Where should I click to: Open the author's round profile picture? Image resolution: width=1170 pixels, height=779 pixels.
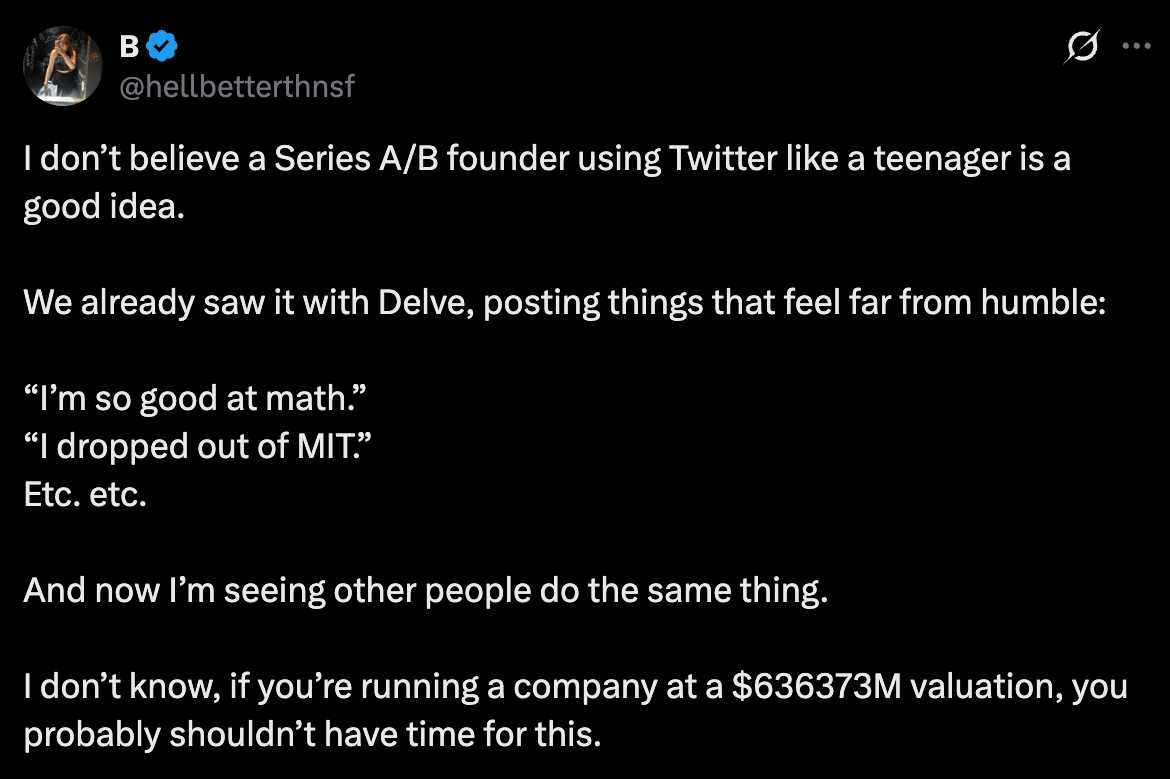(x=63, y=66)
